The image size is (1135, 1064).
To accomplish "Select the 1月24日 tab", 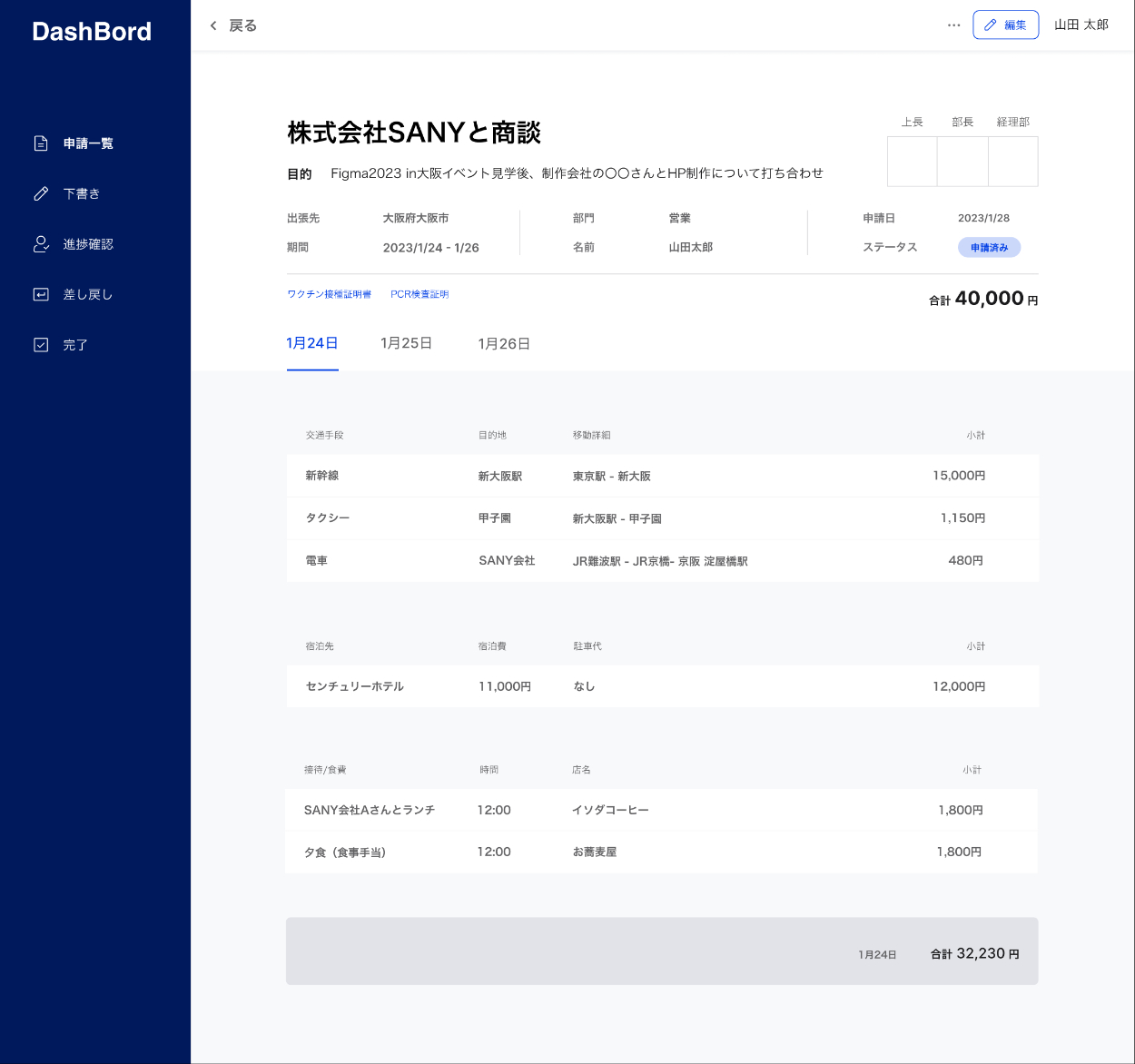I will [x=312, y=343].
